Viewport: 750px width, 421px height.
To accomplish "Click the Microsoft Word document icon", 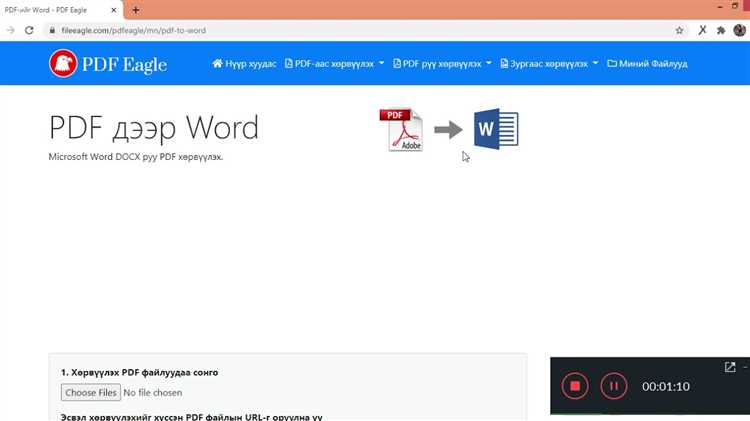I will tap(496, 129).
